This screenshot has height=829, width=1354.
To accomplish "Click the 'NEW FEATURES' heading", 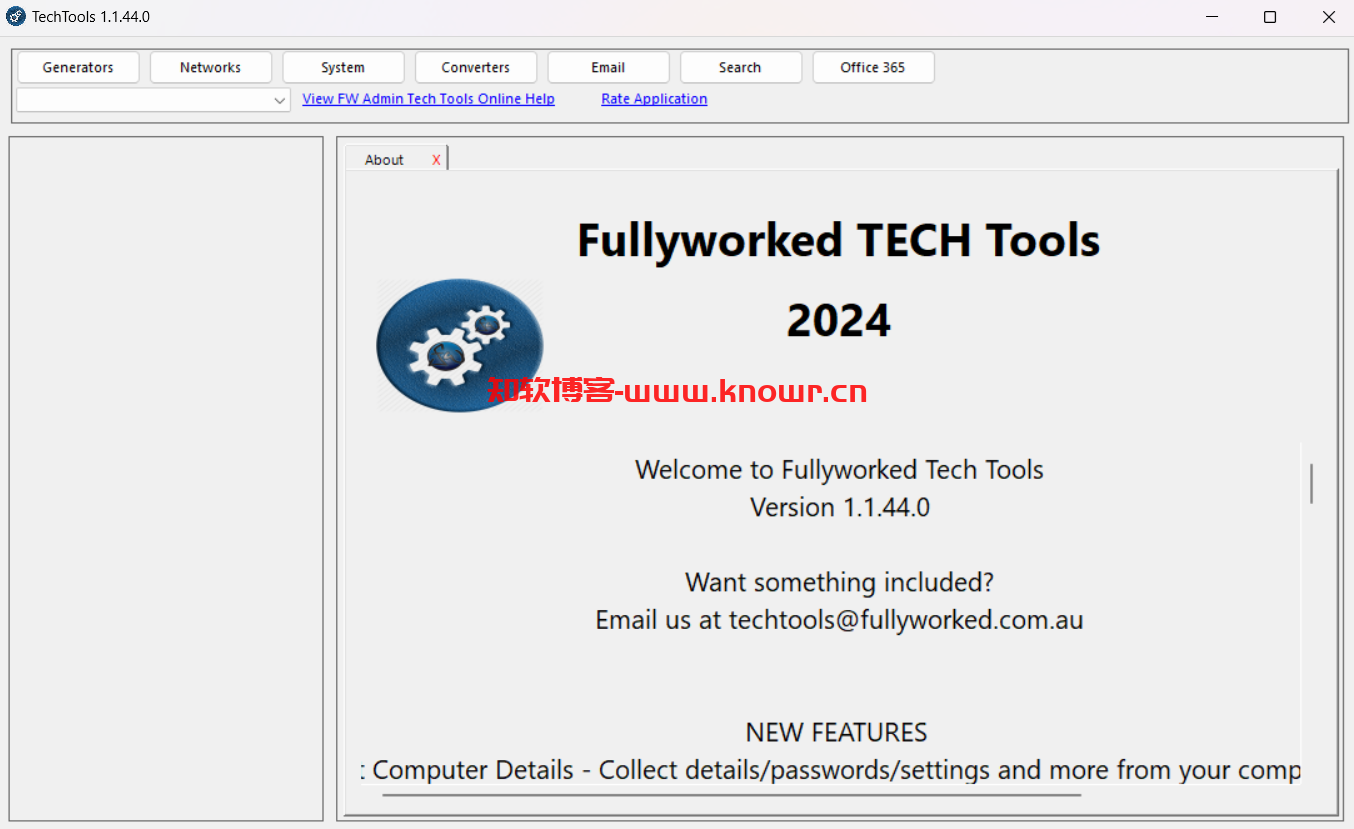I will point(836,733).
